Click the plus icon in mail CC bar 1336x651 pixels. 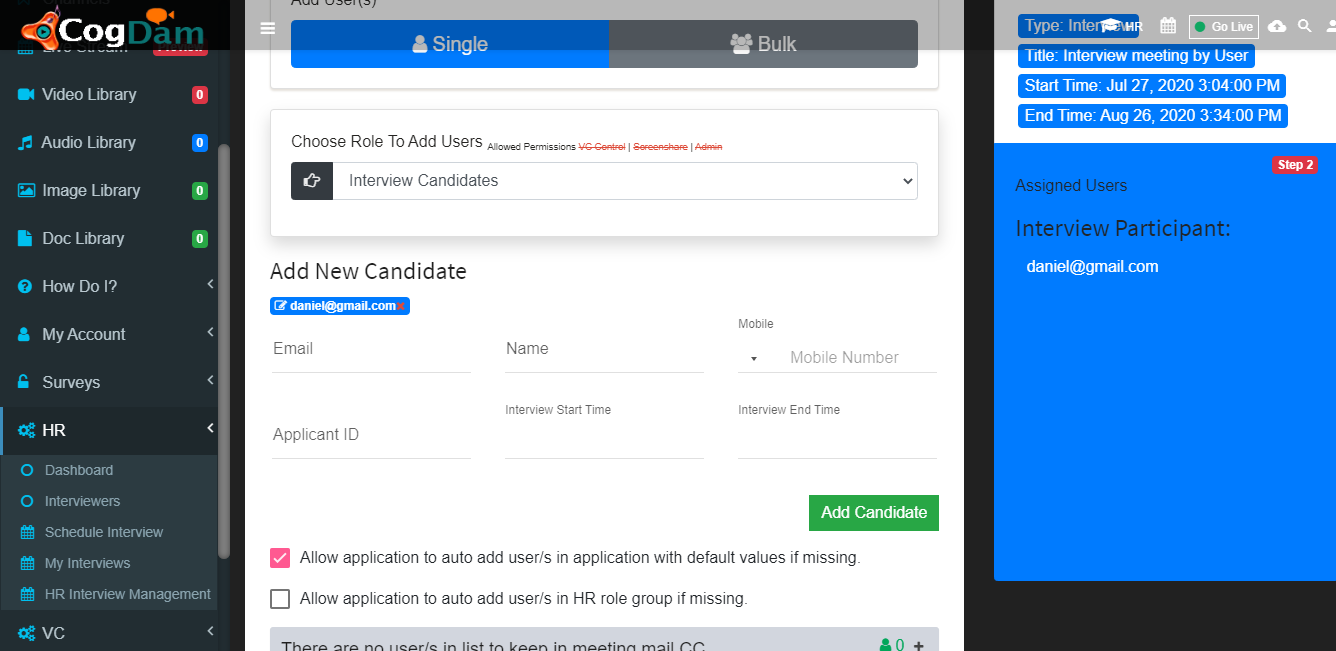(x=918, y=646)
